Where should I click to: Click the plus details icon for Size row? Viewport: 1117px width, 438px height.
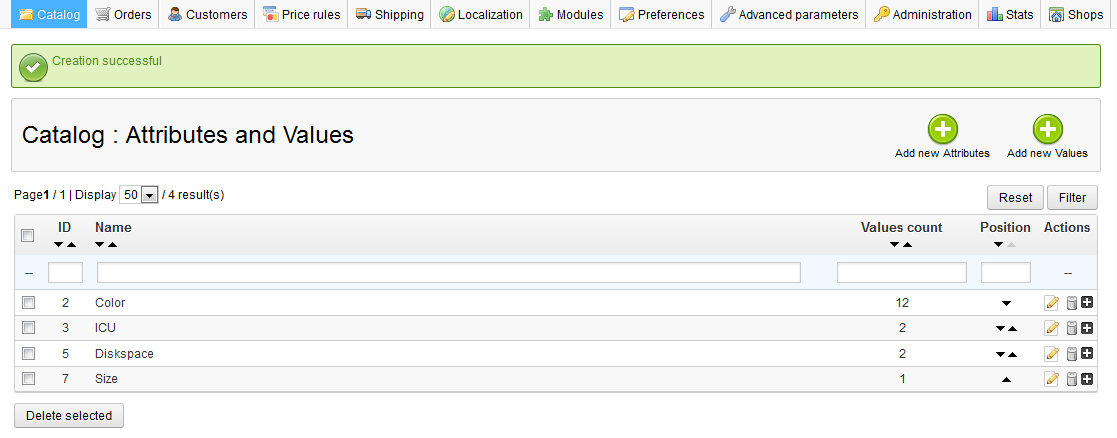click(x=1087, y=379)
